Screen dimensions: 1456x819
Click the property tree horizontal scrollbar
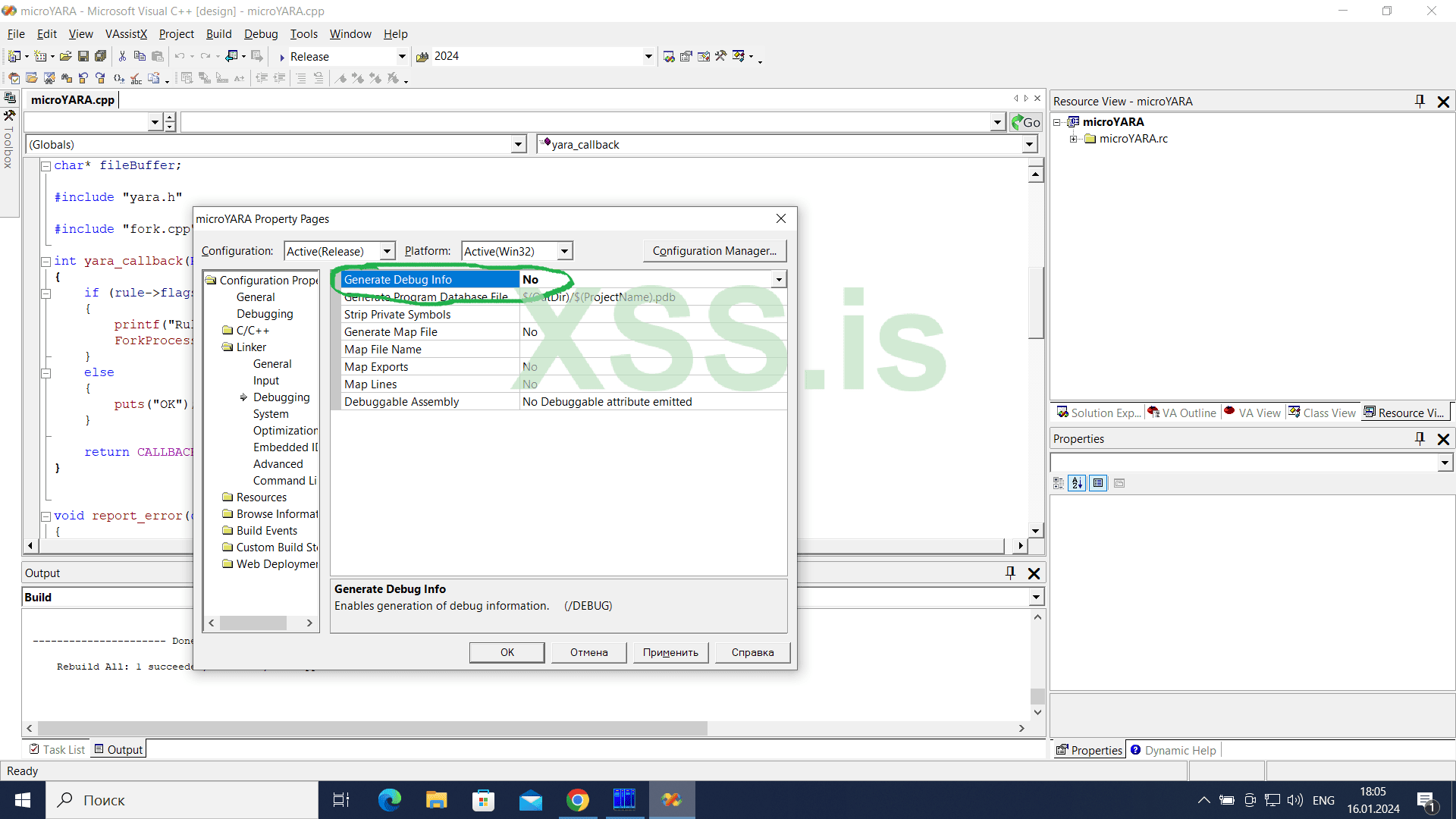[253, 623]
